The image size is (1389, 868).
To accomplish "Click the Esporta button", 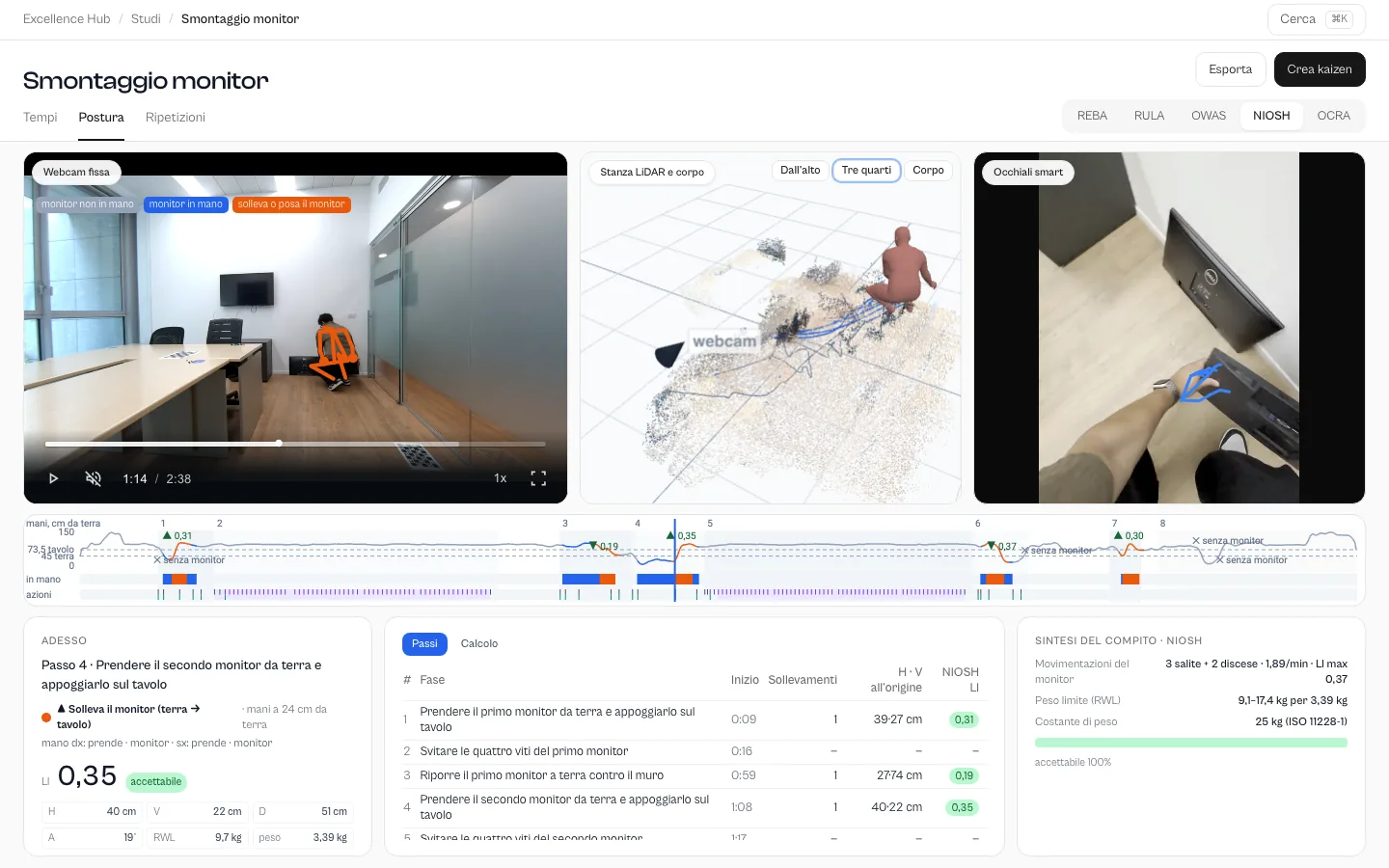I will (1231, 69).
